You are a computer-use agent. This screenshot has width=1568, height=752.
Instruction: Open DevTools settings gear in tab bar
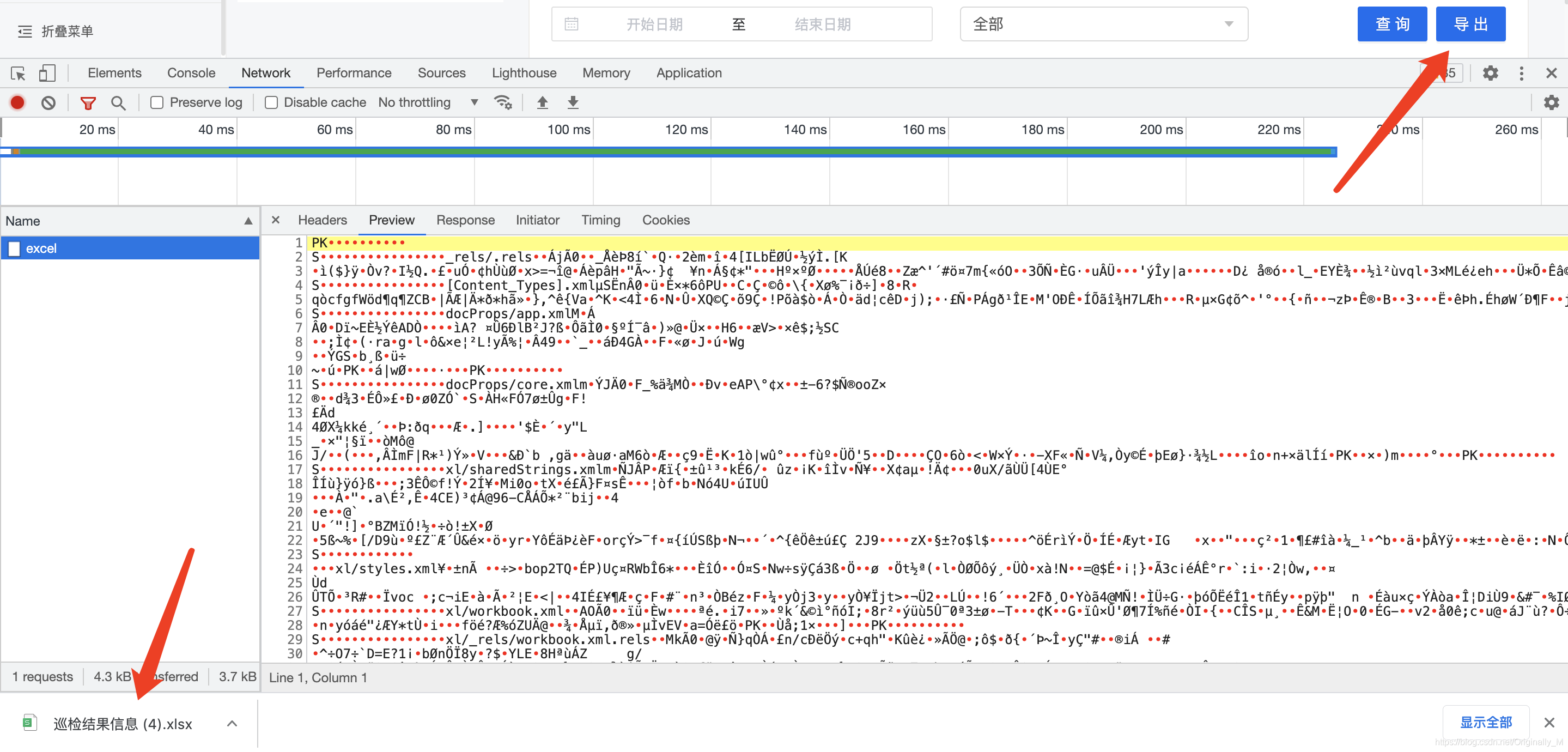pos(1490,73)
